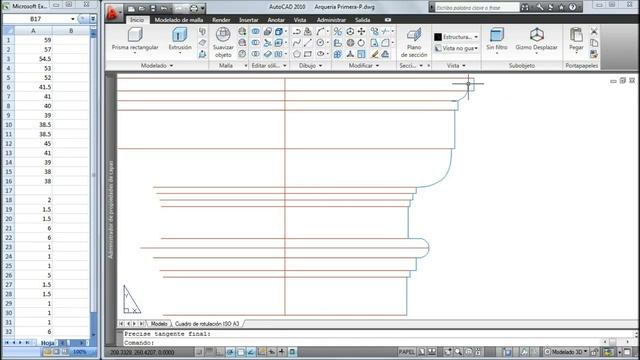Click the solid Union icon in Editar sólidos
Viewport: 640px width, 360px height.
click(255, 31)
